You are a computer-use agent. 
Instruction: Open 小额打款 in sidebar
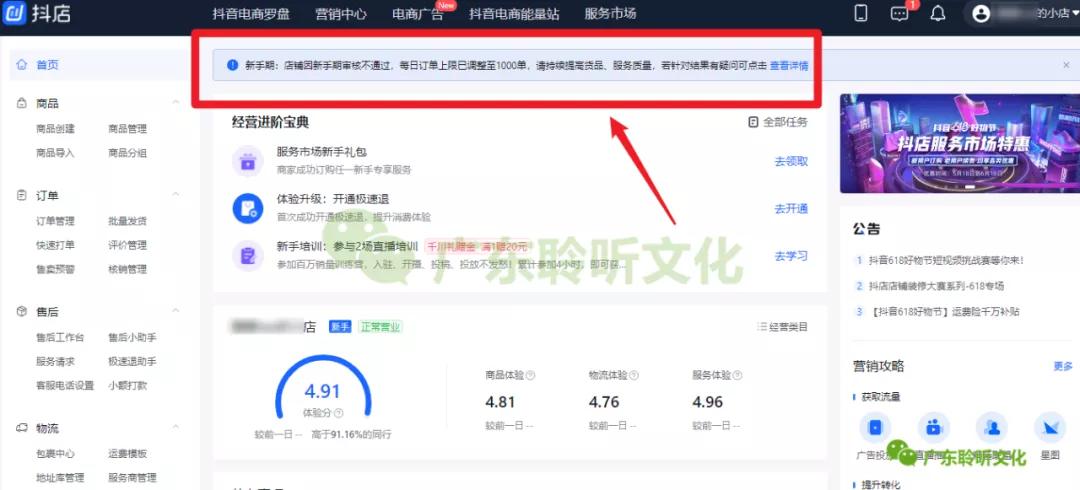127,385
